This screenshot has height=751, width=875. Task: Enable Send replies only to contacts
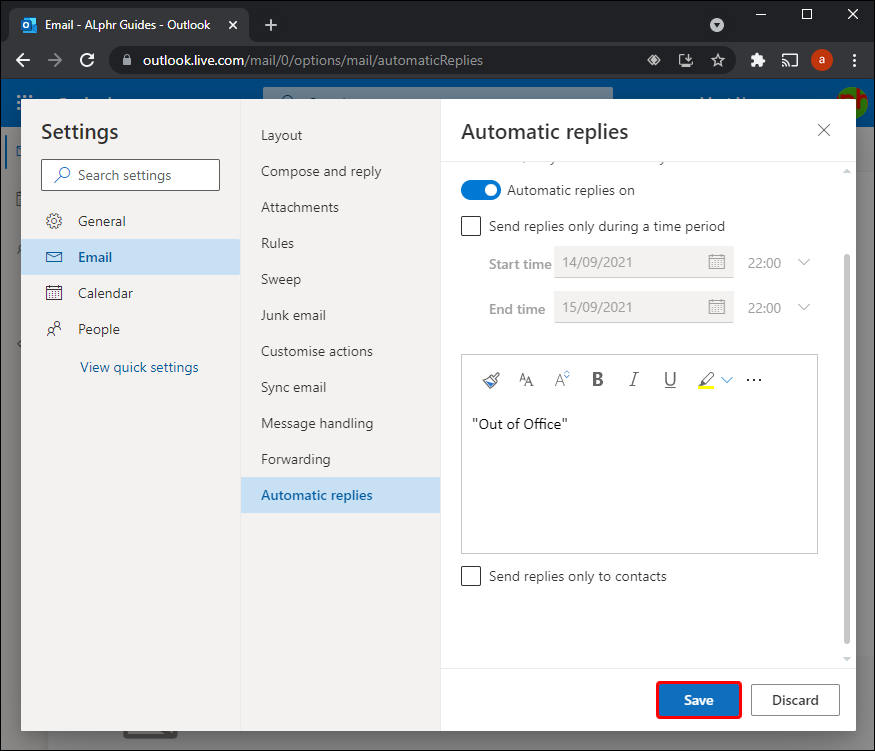click(471, 576)
